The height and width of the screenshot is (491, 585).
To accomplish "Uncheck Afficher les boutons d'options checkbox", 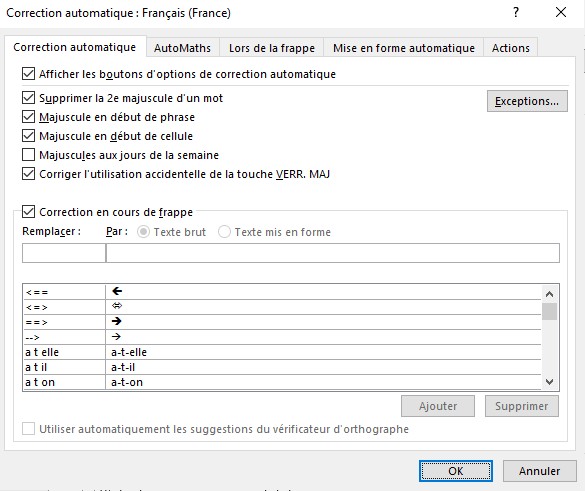I will tap(28, 74).
